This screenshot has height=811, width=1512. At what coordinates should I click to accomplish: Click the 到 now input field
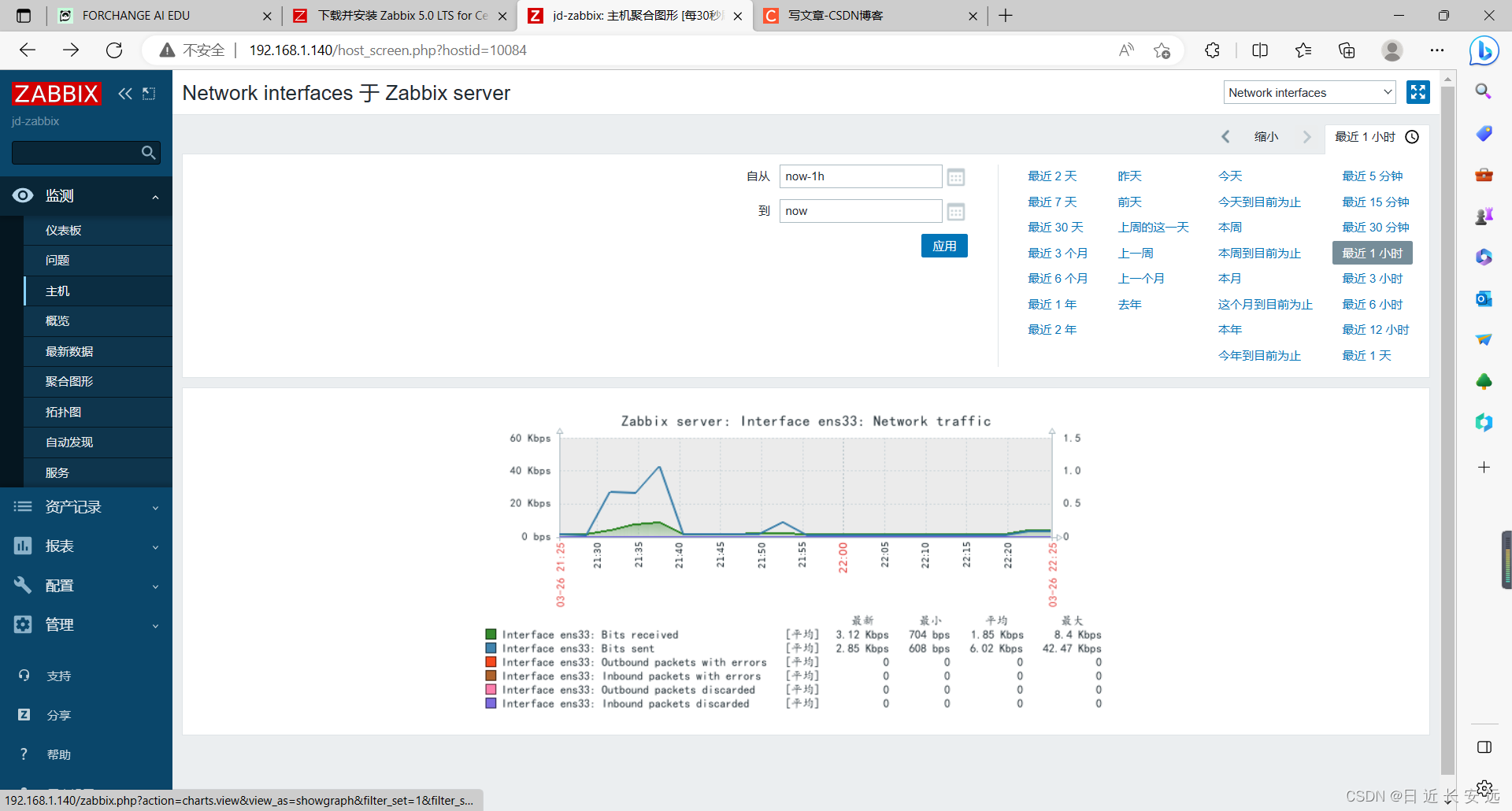point(861,211)
